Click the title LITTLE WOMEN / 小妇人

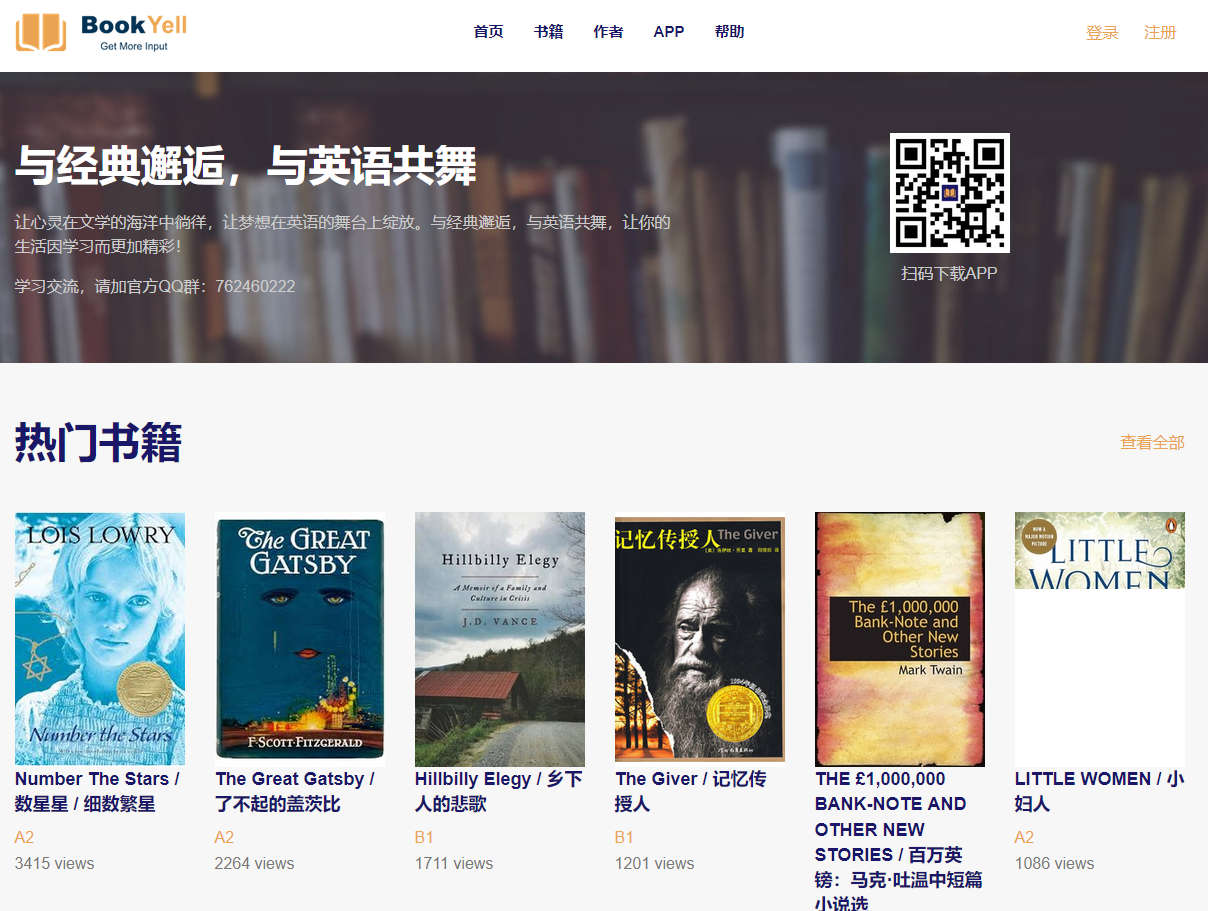click(x=1100, y=791)
